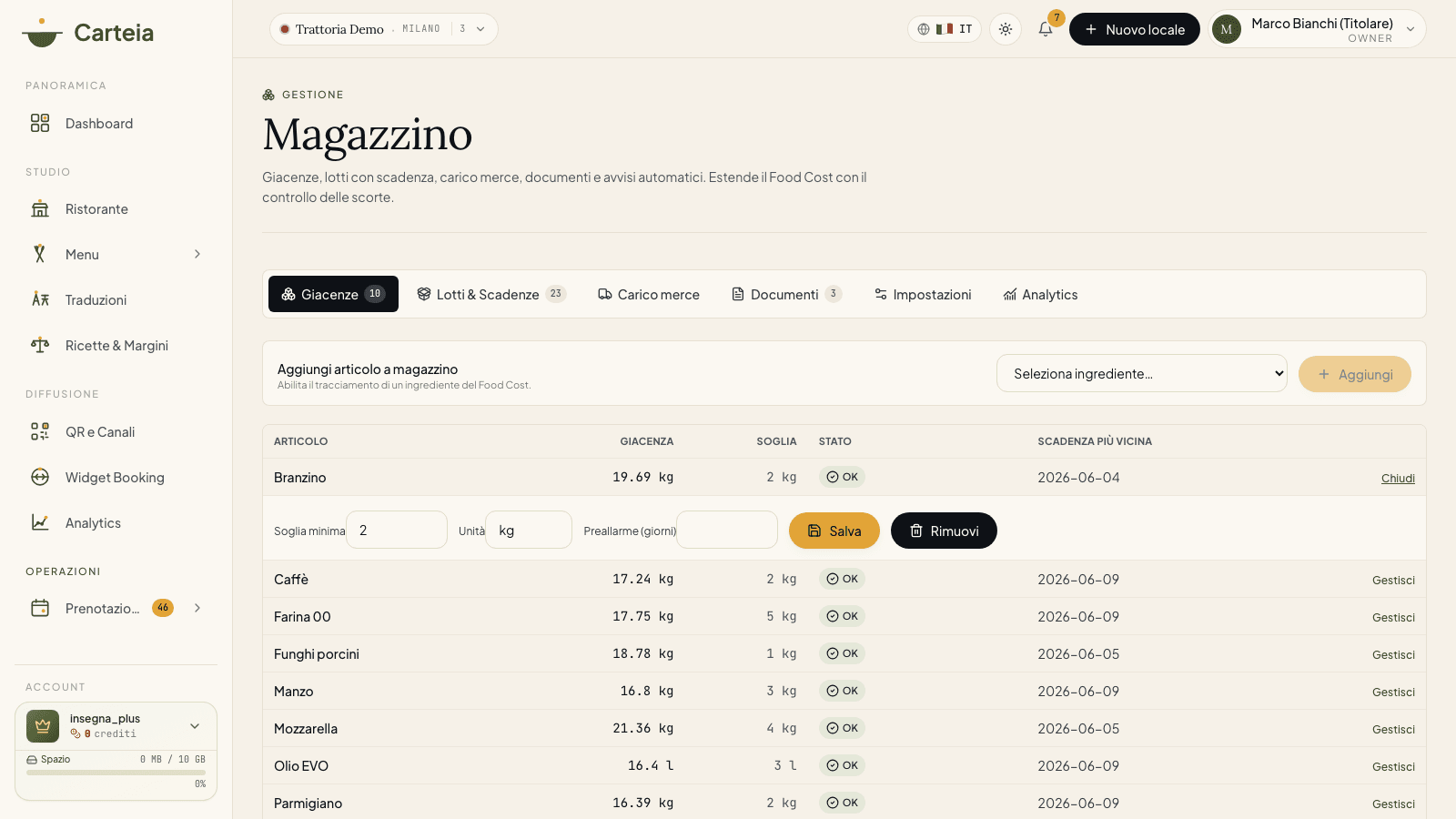
Task: Click the Spazio storage progress bar
Action: pyautogui.click(x=116, y=773)
